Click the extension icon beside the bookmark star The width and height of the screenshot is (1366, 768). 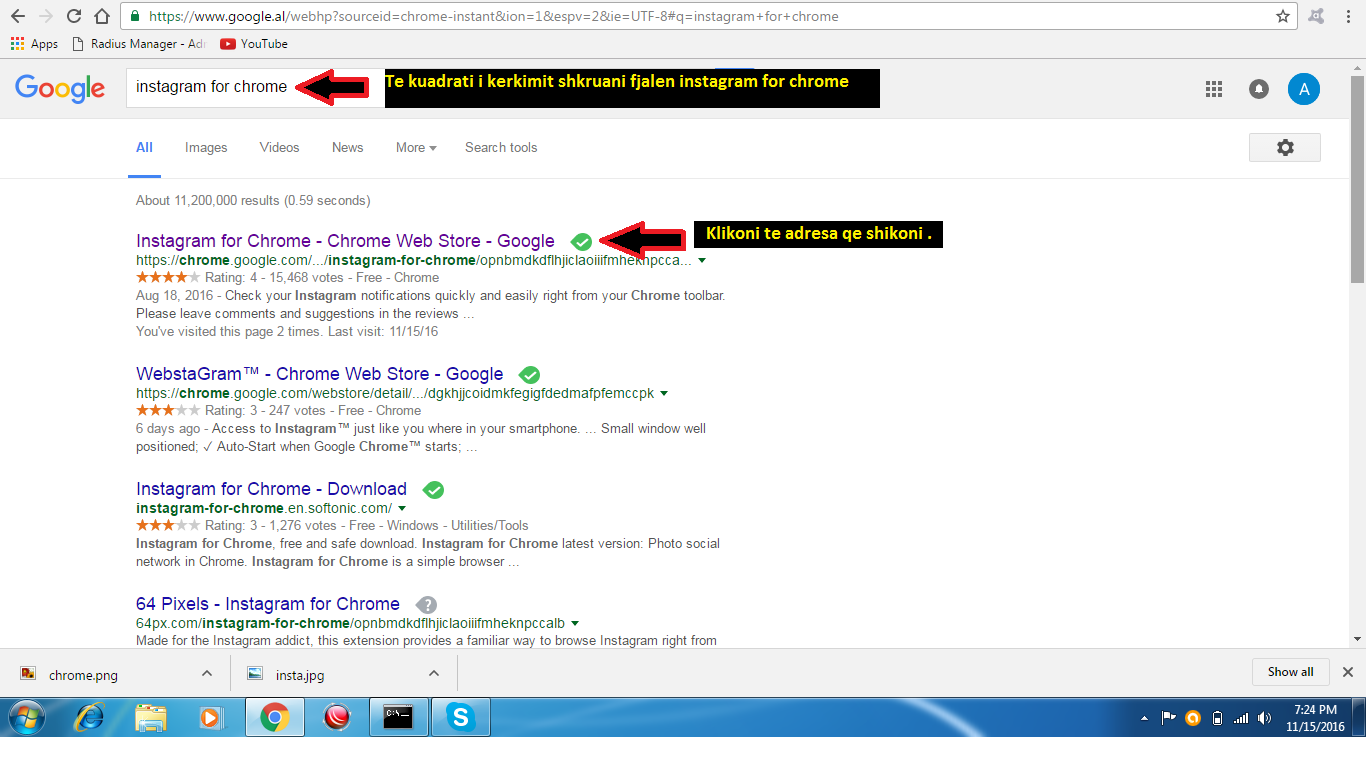pyautogui.click(x=1316, y=16)
